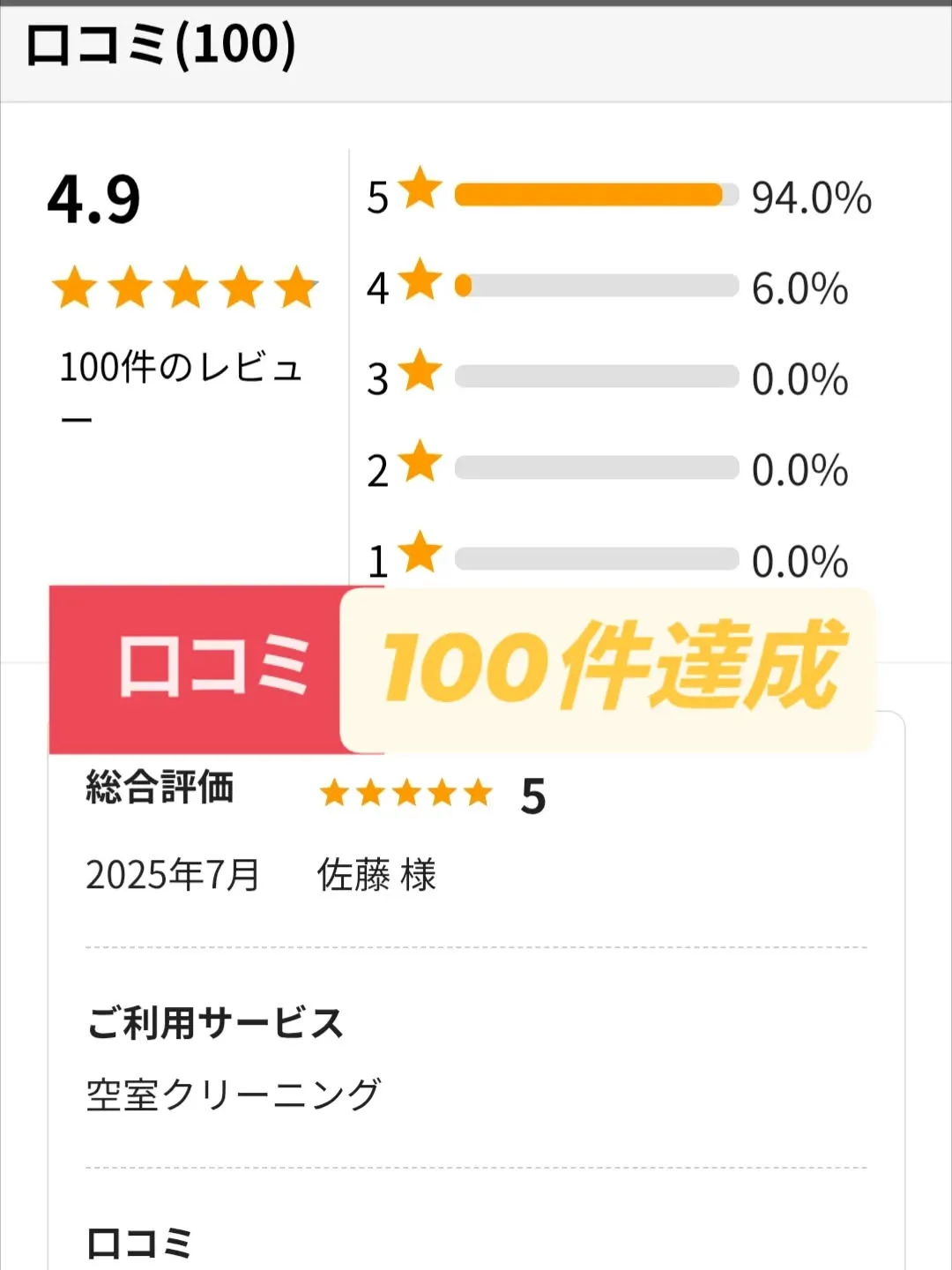Click the 2-star rating row star icon
This screenshot has width=952, height=1270.
coord(420,460)
